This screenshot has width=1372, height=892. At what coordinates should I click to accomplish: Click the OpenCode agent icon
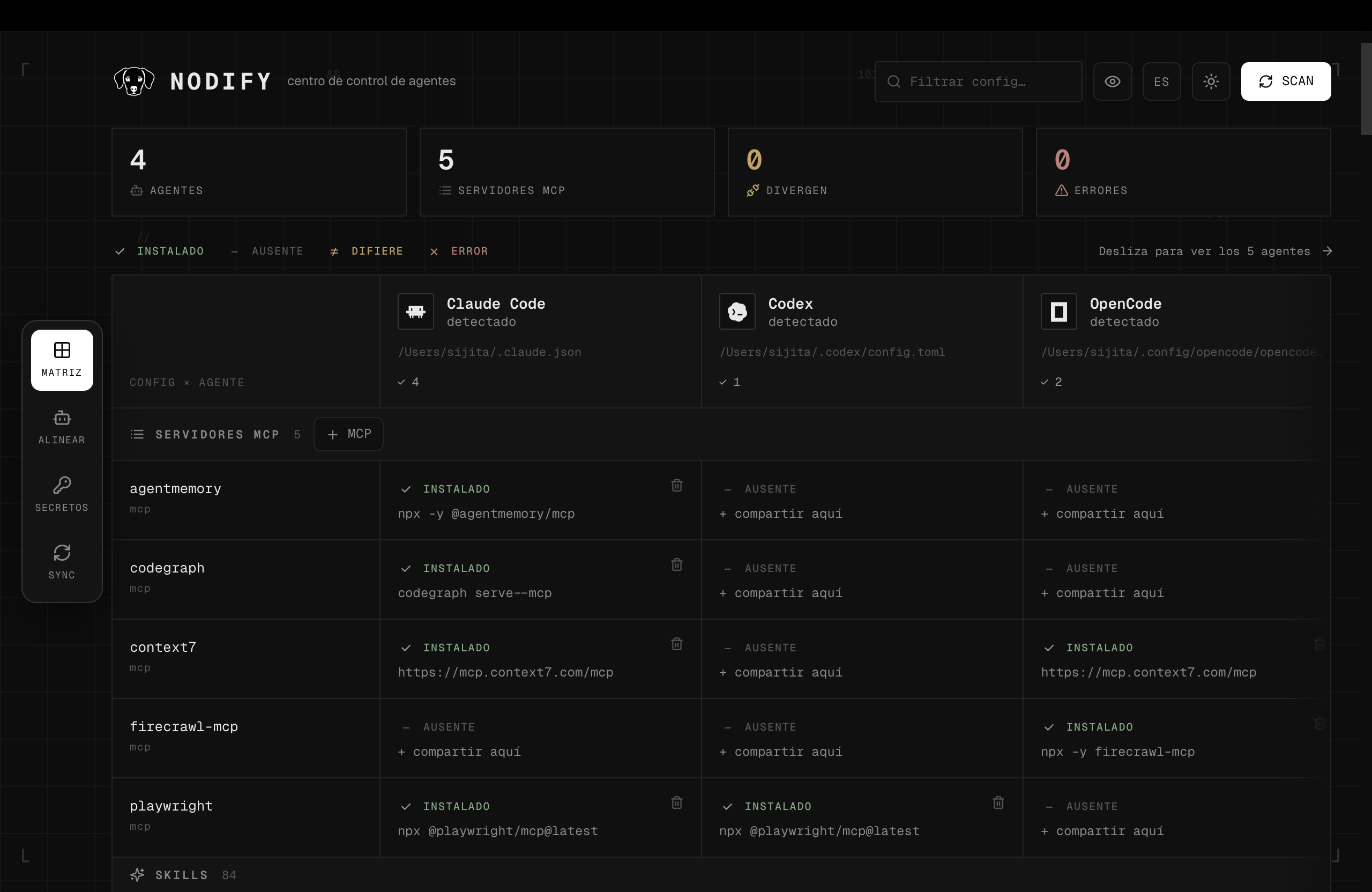click(x=1058, y=311)
